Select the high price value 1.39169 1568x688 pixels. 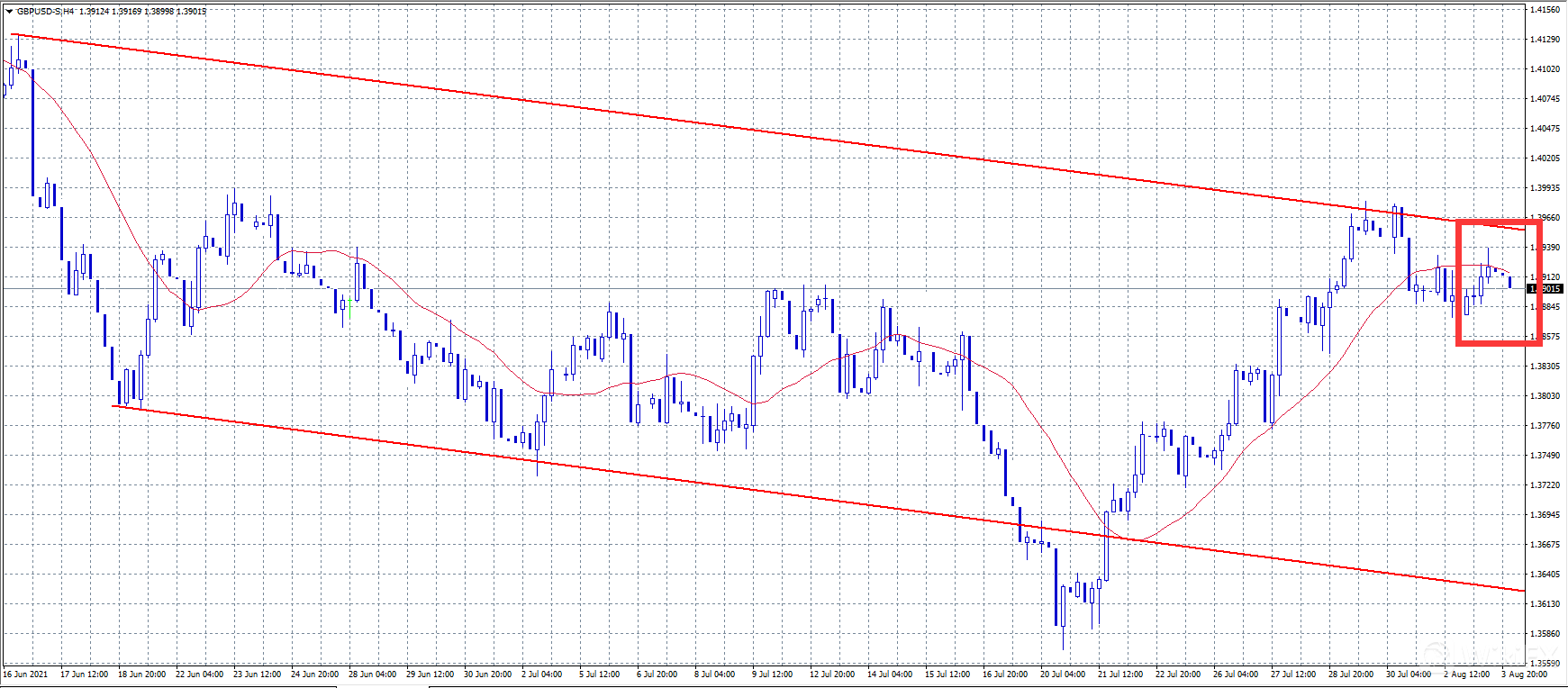click(x=127, y=11)
